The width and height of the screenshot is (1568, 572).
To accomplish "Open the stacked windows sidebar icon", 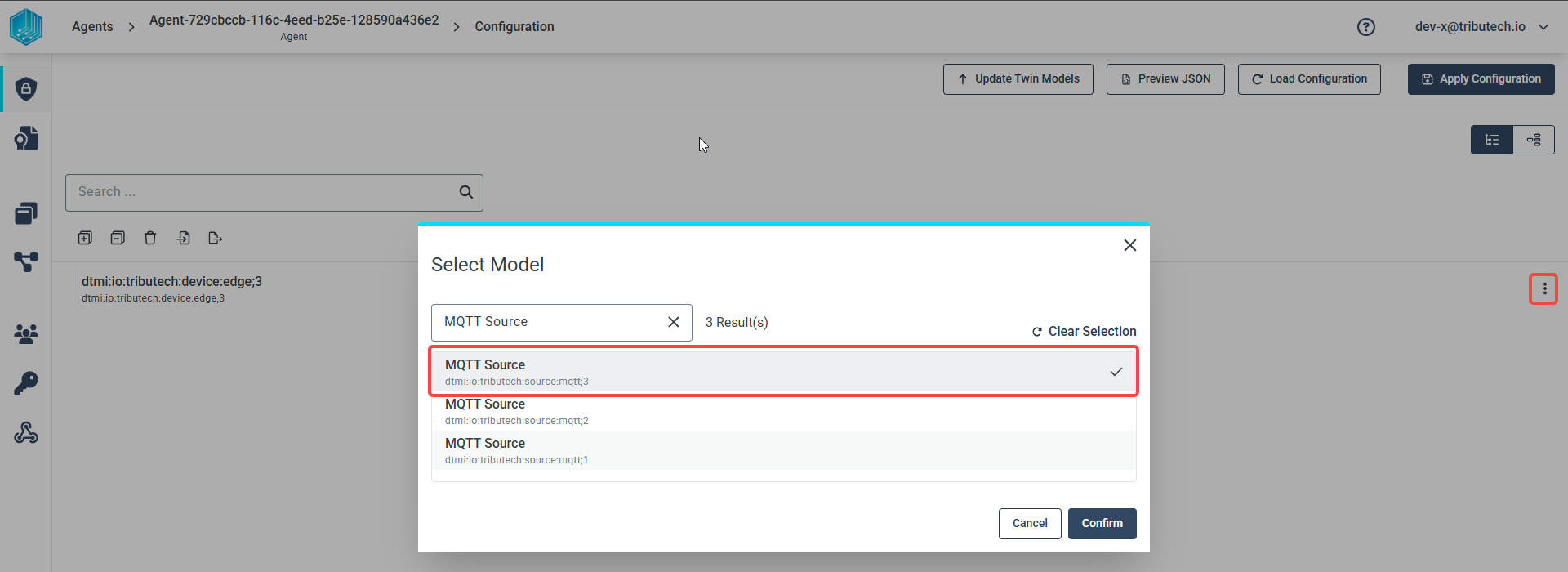I will 26,213.
